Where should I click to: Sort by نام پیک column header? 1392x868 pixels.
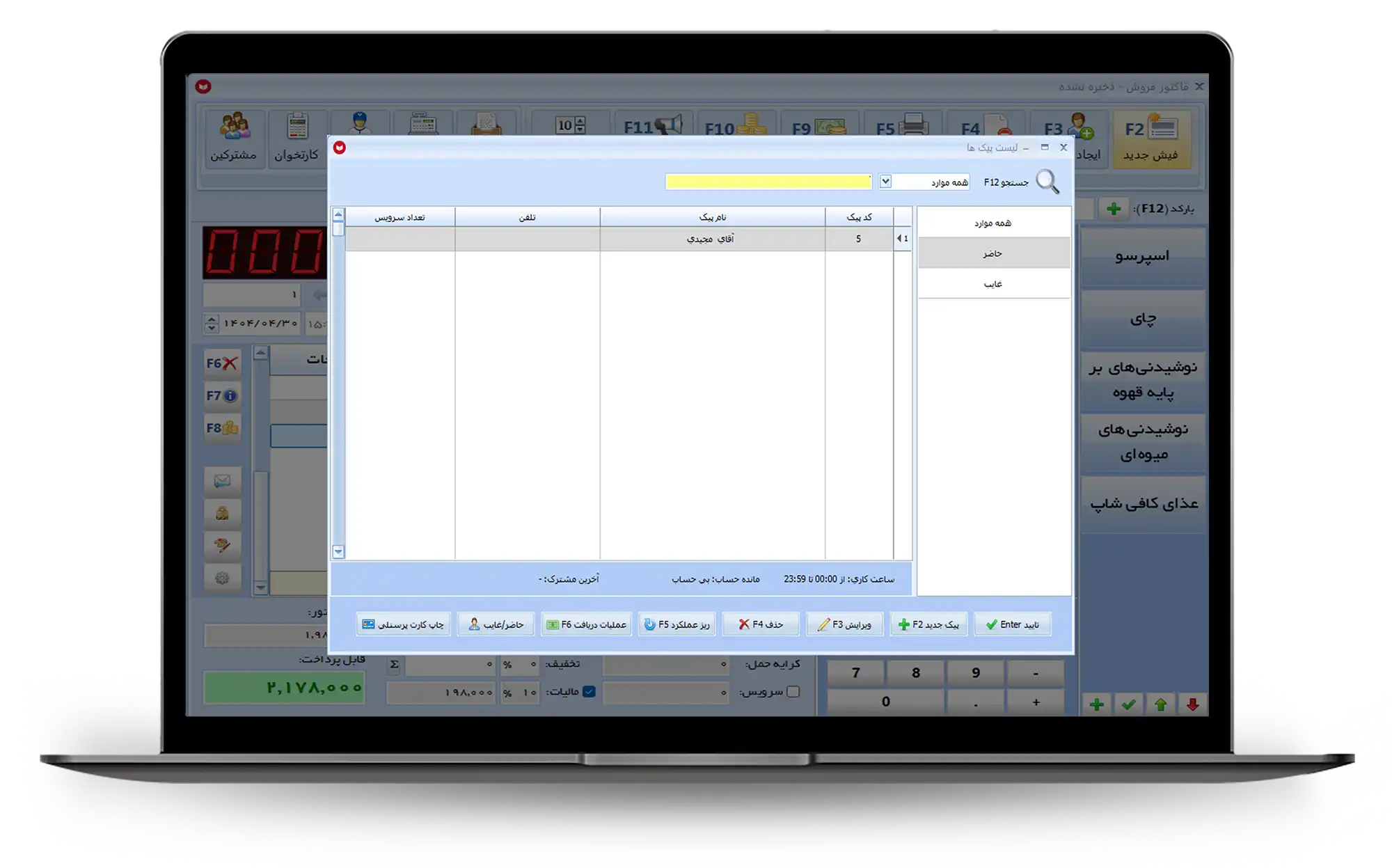[x=712, y=217]
